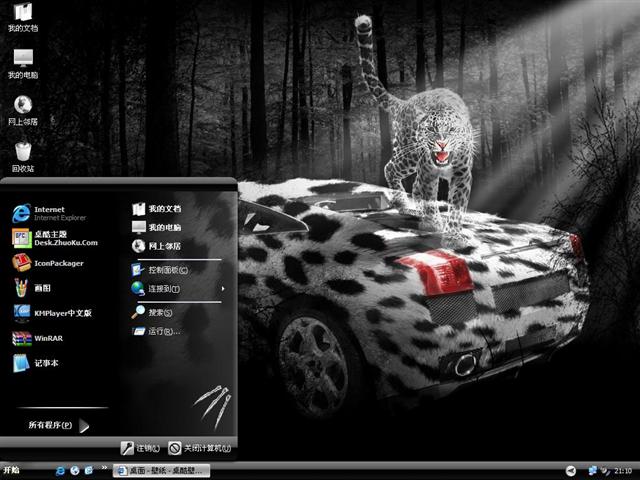Expand quick launch overflow chevron
640x480 pixels.
[x=104, y=468]
